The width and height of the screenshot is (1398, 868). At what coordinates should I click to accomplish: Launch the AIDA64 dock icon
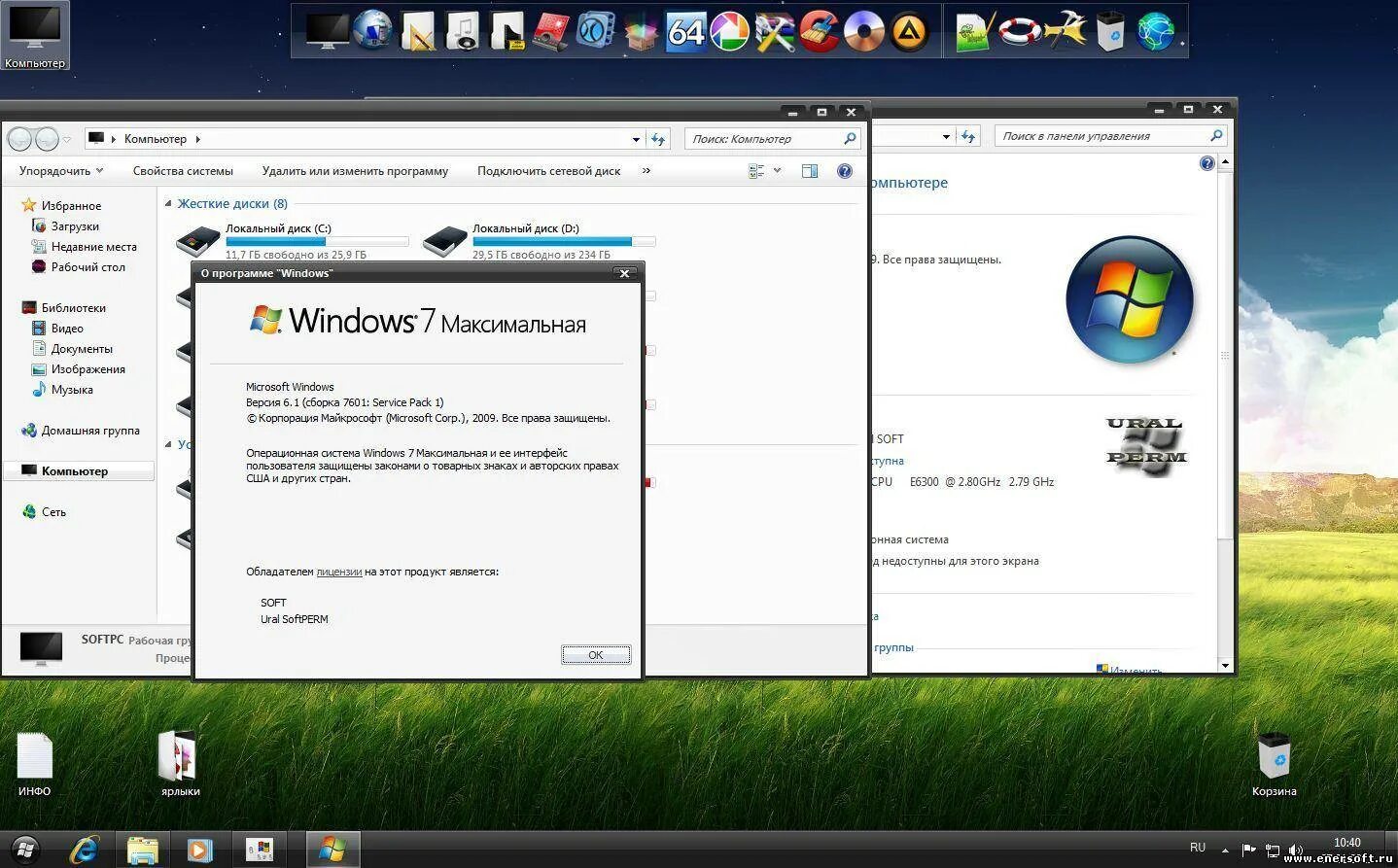[685, 31]
